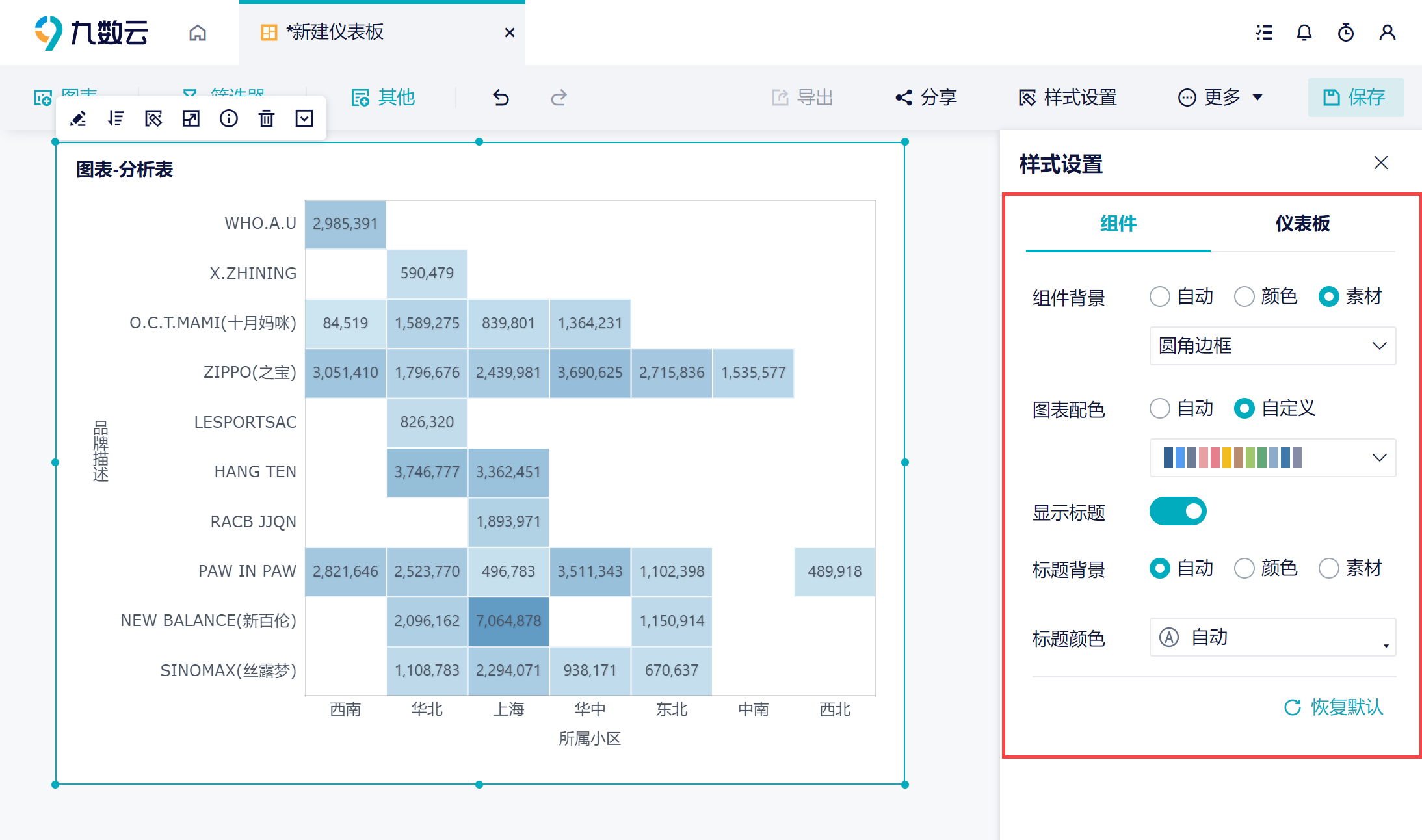Screen dimensions: 1422x840
Task: Open the 标题颜色 自动 dropdown
Action: (1272, 637)
